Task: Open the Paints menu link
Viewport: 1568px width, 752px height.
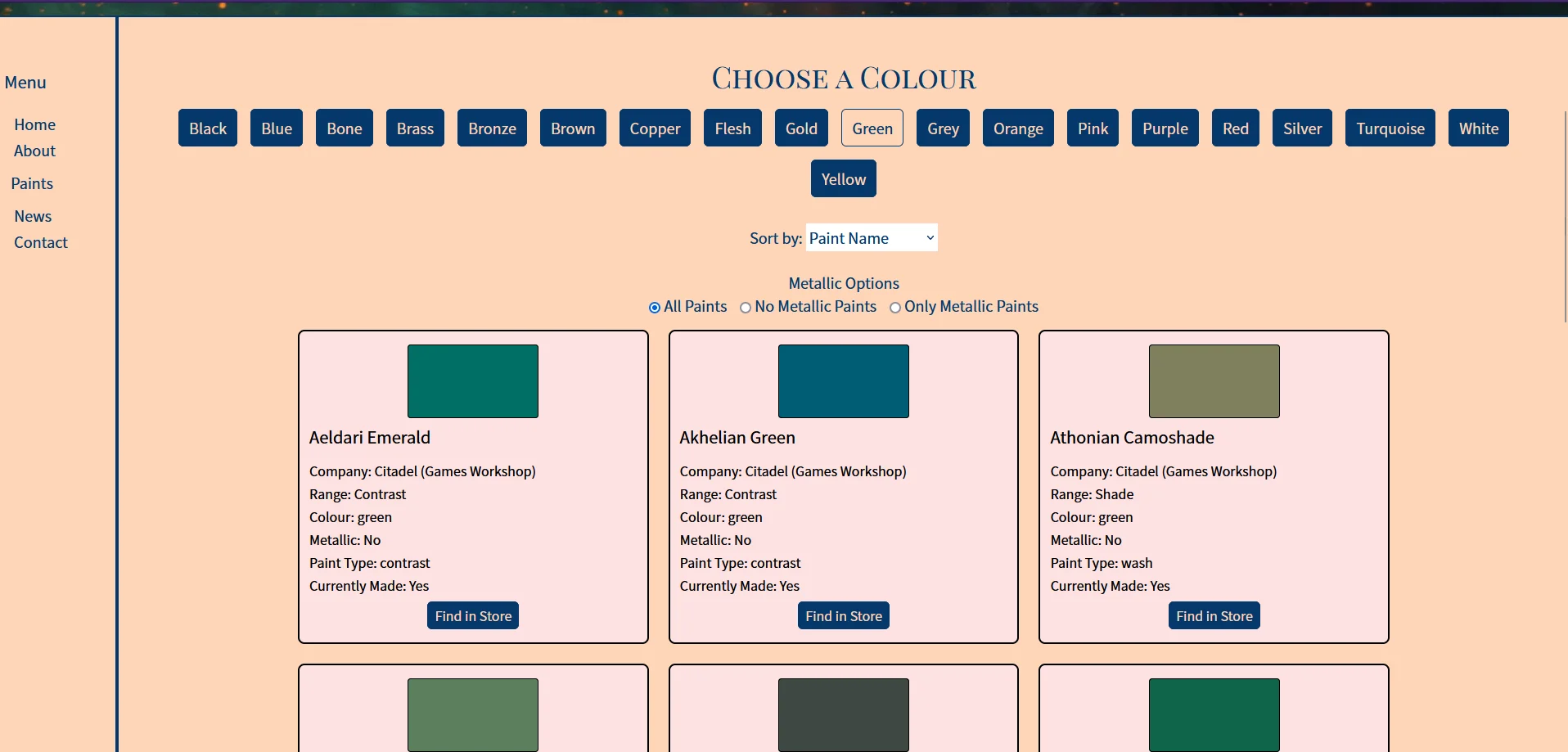Action: [x=32, y=183]
